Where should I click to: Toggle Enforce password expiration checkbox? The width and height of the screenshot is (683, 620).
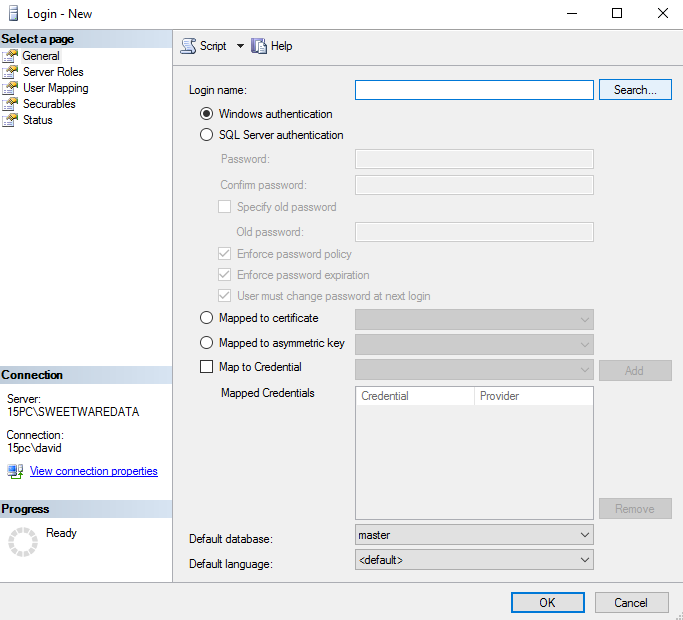pyautogui.click(x=224, y=275)
